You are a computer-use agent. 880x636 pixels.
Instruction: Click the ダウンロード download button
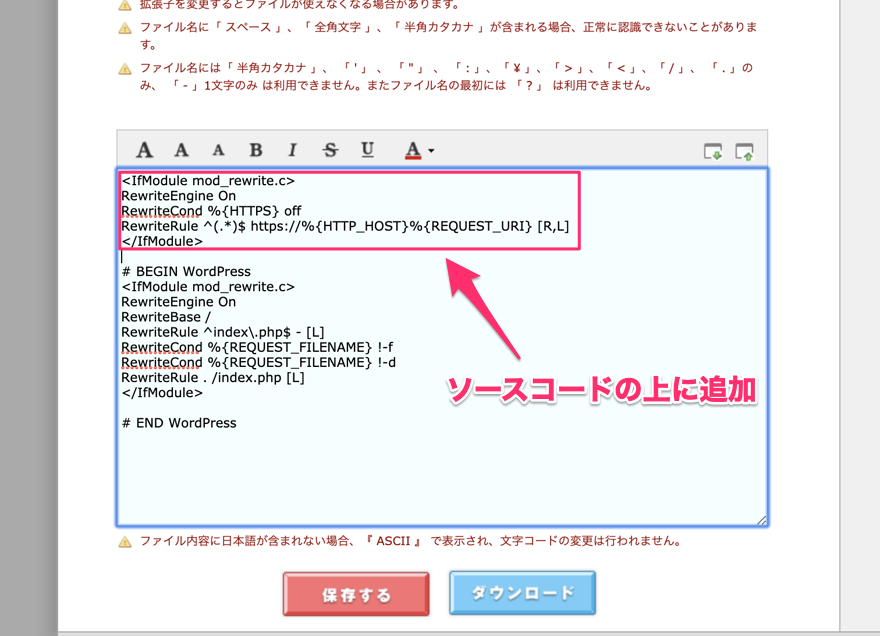tap(521, 592)
